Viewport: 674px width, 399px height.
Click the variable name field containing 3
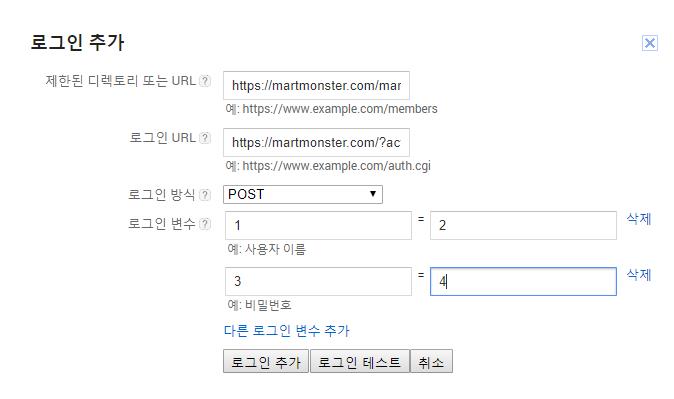coord(318,281)
